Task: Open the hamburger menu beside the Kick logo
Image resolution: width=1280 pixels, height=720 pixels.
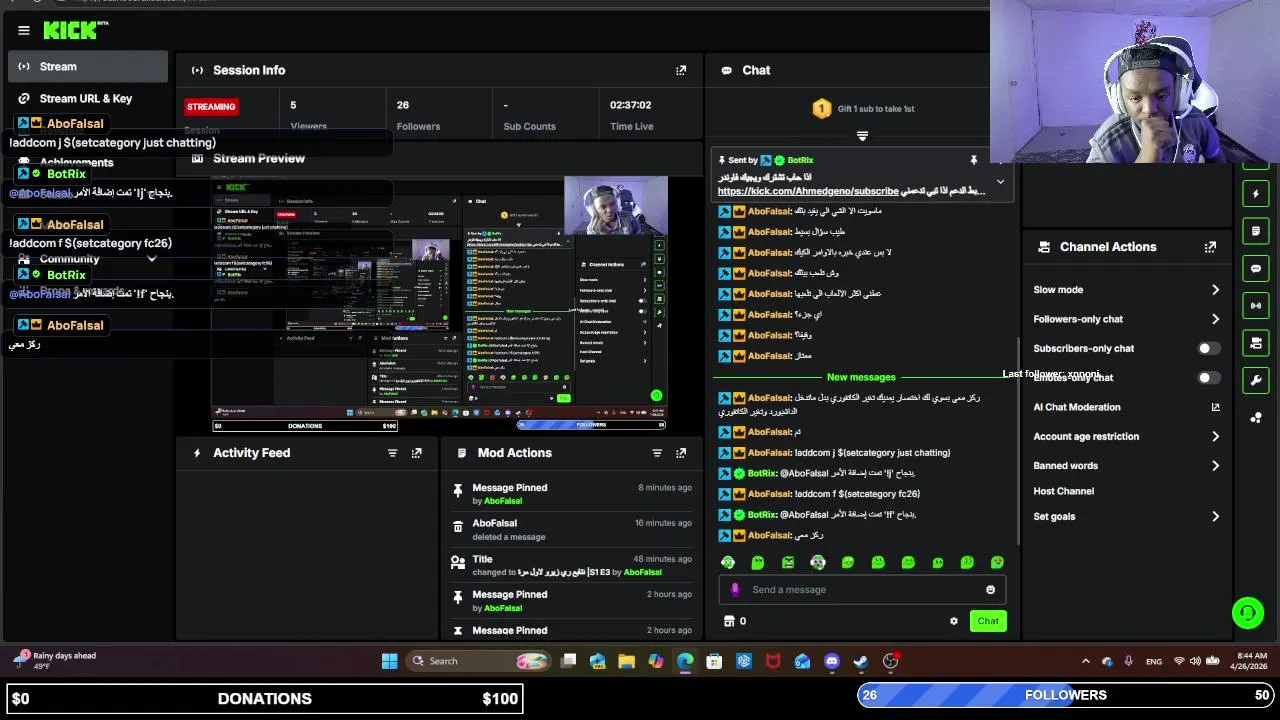Action: (23, 30)
